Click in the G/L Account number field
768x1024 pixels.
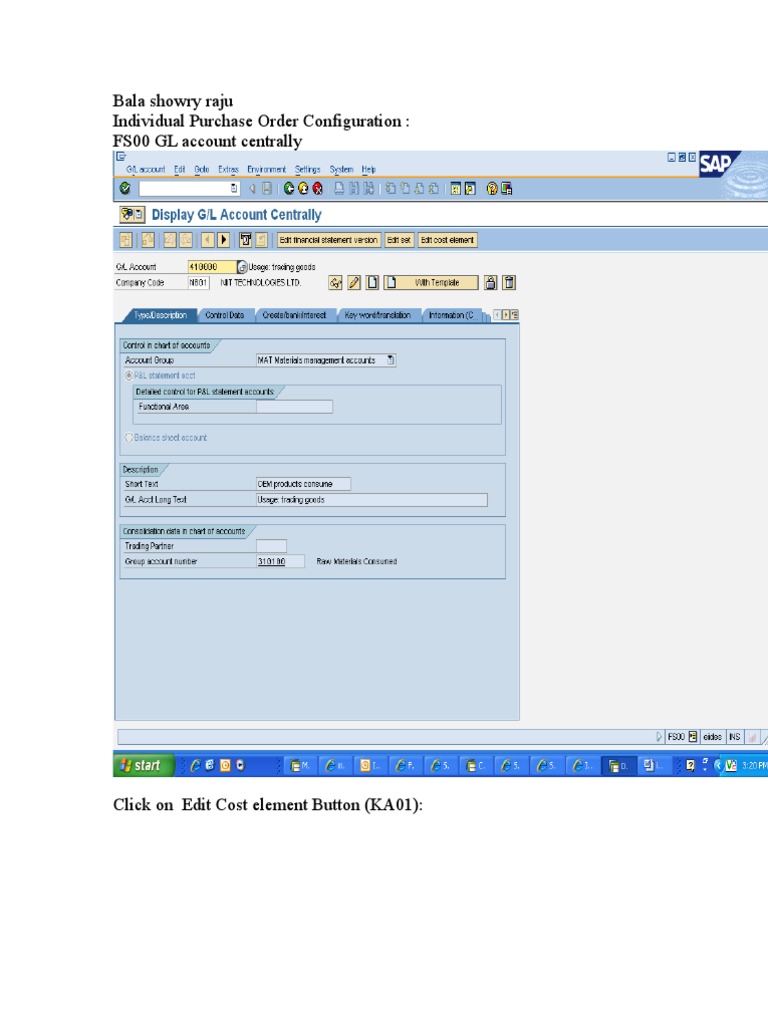click(212, 266)
